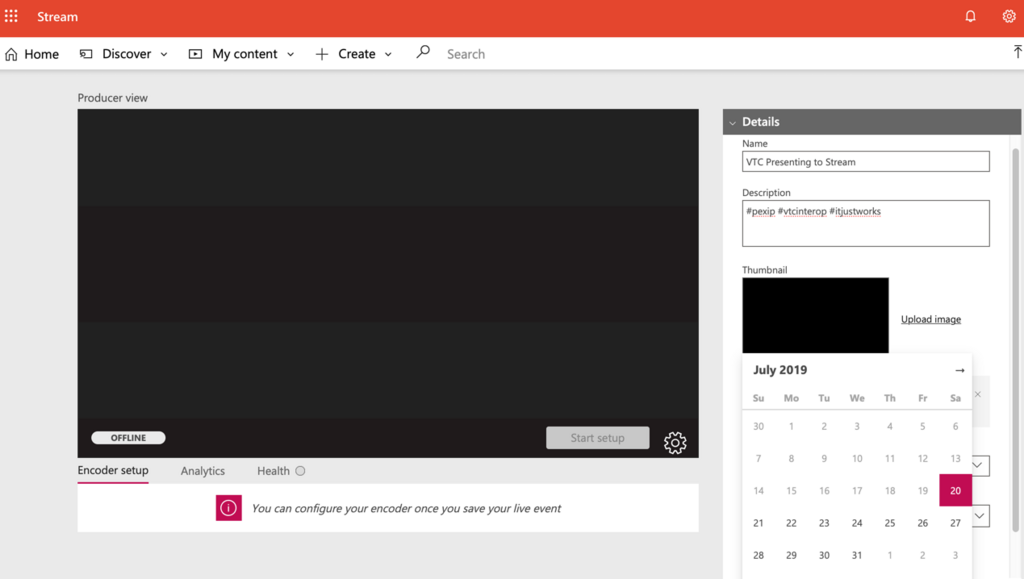Click the Stream title in the header
1024x579 pixels.
pyautogui.click(x=57, y=16)
